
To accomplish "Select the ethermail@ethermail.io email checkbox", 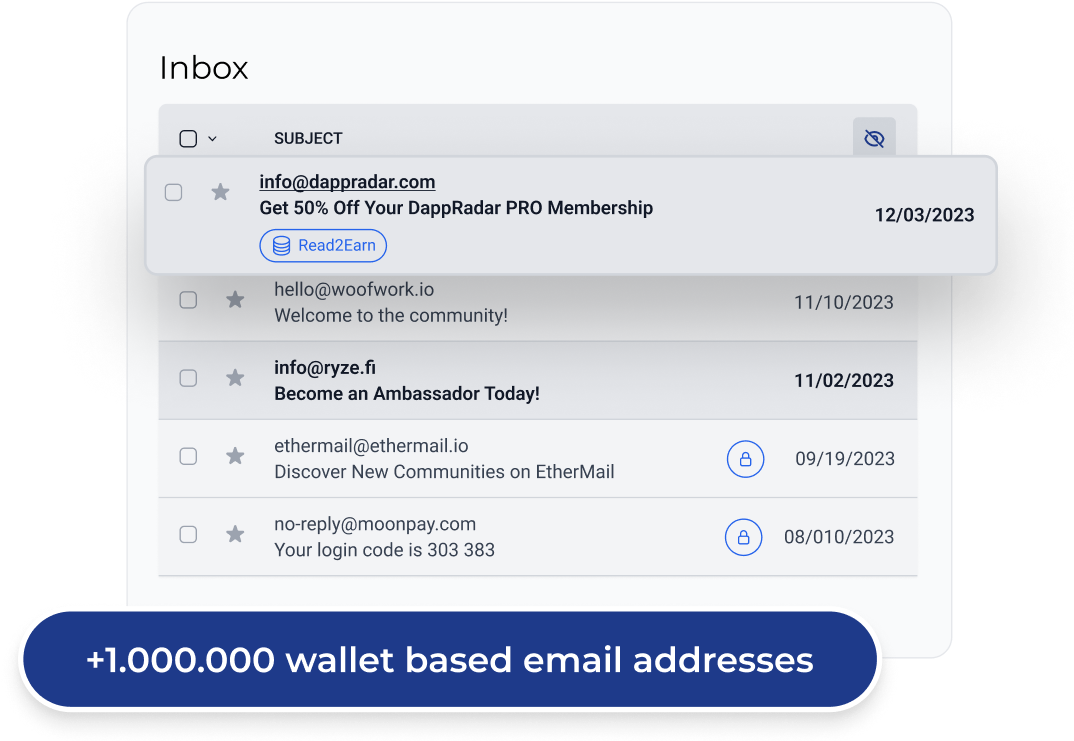I will click(188, 456).
